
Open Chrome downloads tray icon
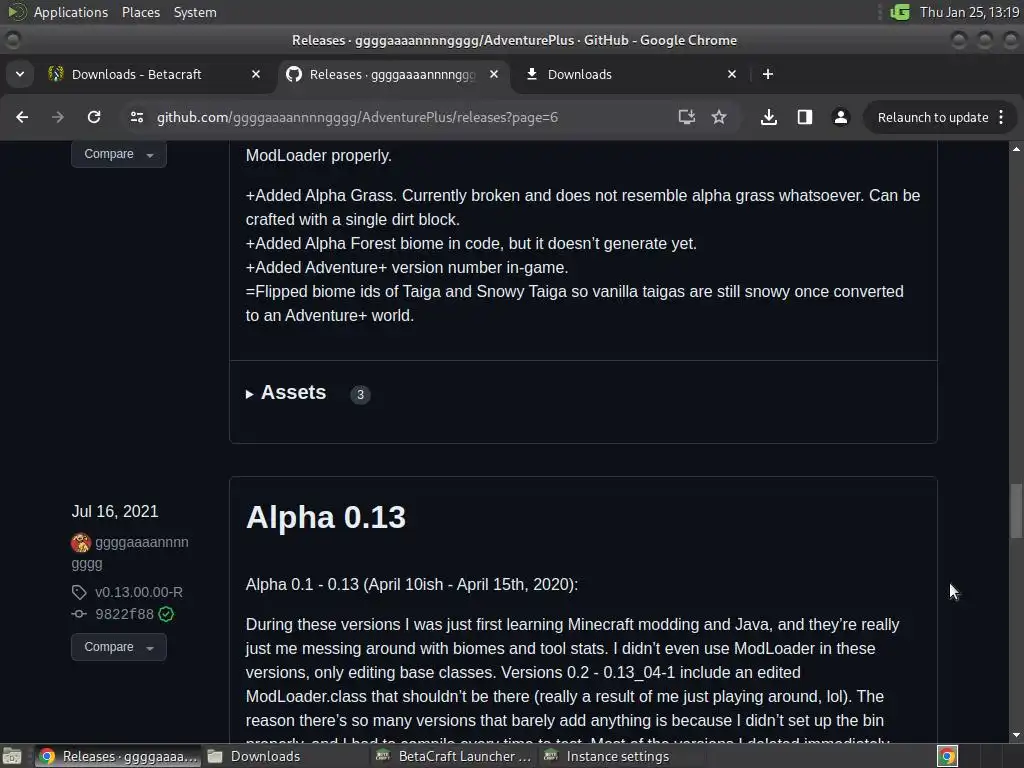point(769,117)
